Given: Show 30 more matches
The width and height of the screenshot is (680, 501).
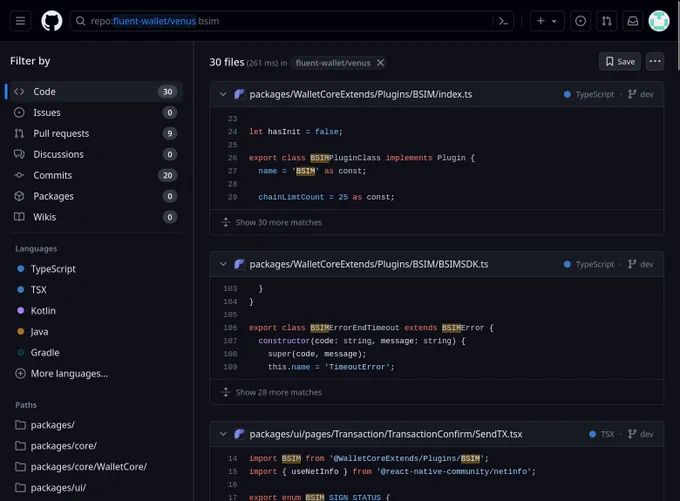Looking at the screenshot, I should [x=278, y=223].
